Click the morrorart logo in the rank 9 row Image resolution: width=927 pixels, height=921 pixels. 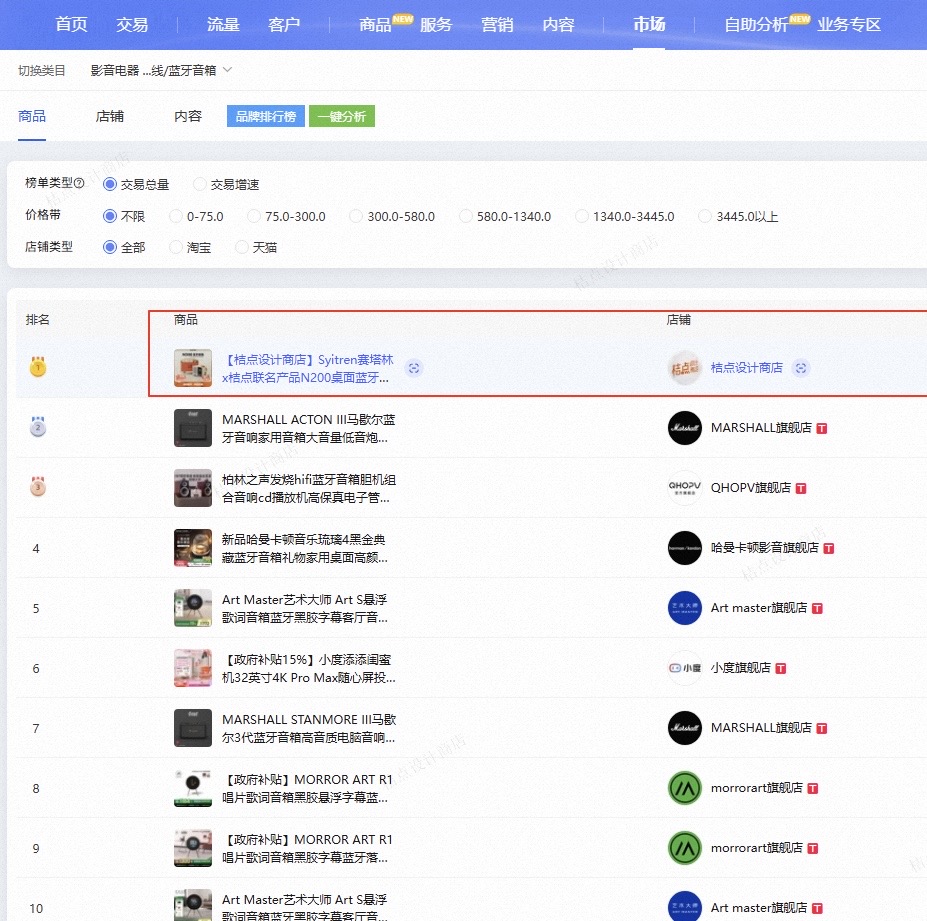685,848
